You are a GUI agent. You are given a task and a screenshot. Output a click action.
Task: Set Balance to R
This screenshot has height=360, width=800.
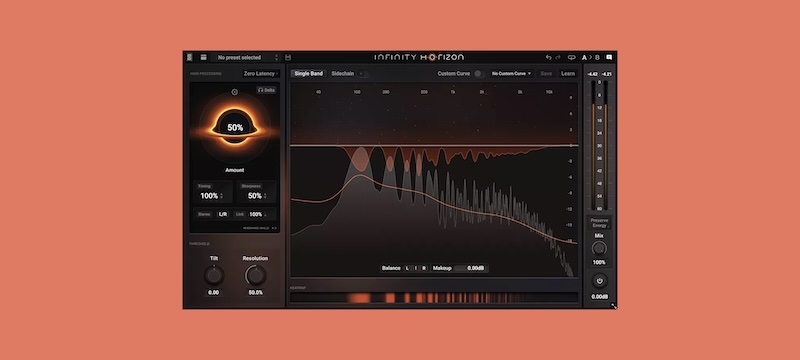pos(424,268)
